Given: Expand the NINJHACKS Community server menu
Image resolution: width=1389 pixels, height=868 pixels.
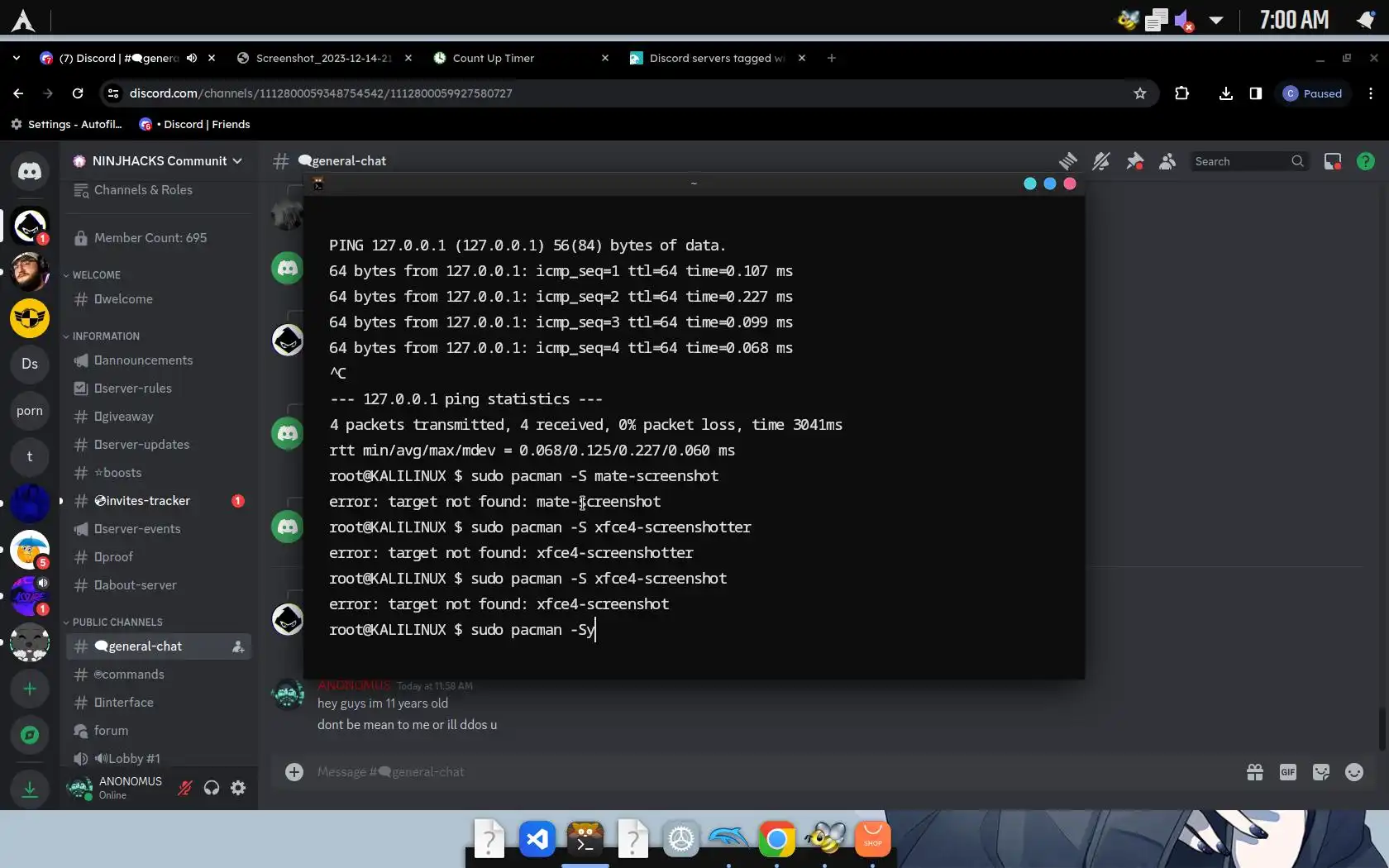Looking at the screenshot, I should (158, 161).
